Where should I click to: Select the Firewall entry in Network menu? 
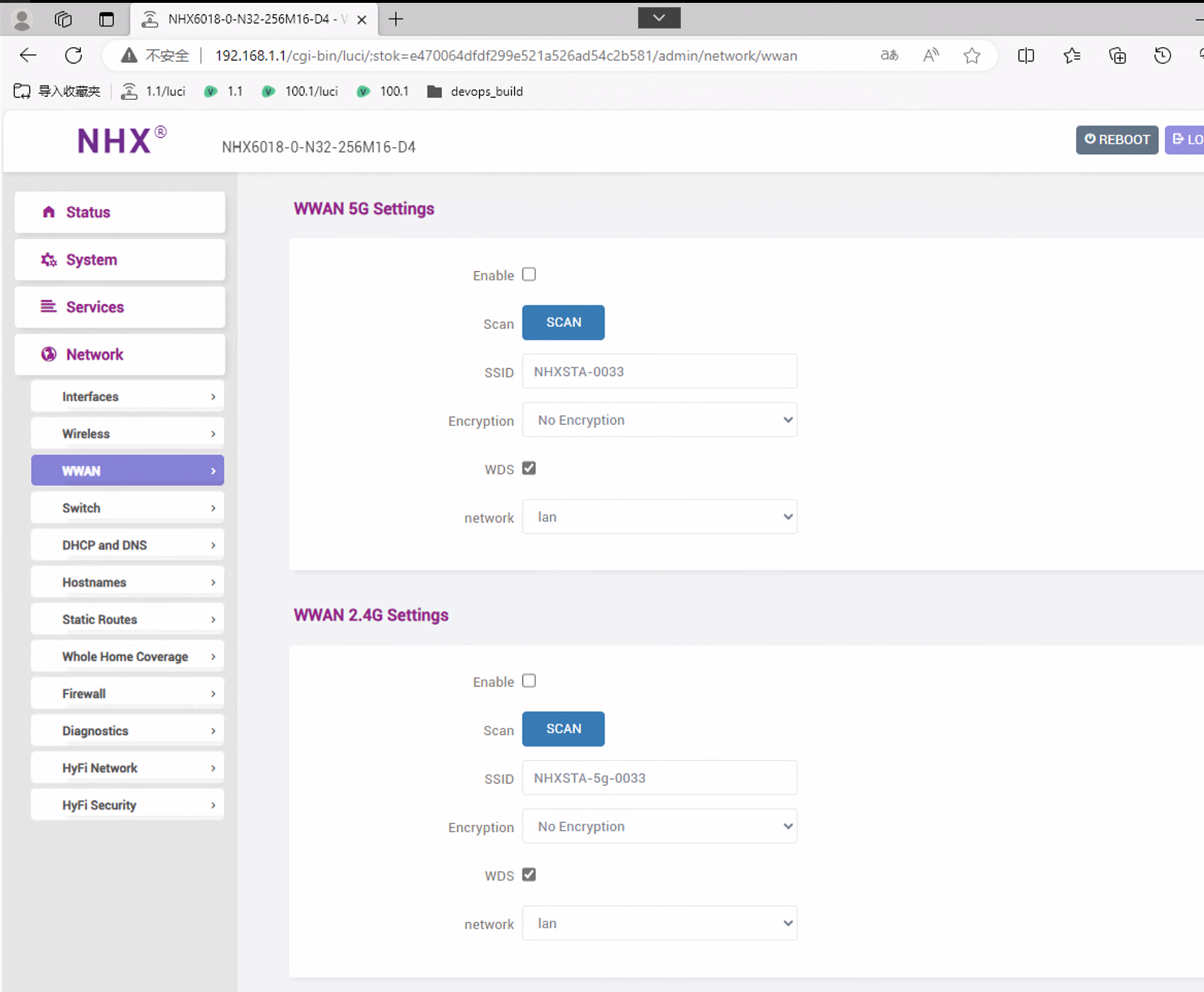pyautogui.click(x=128, y=694)
